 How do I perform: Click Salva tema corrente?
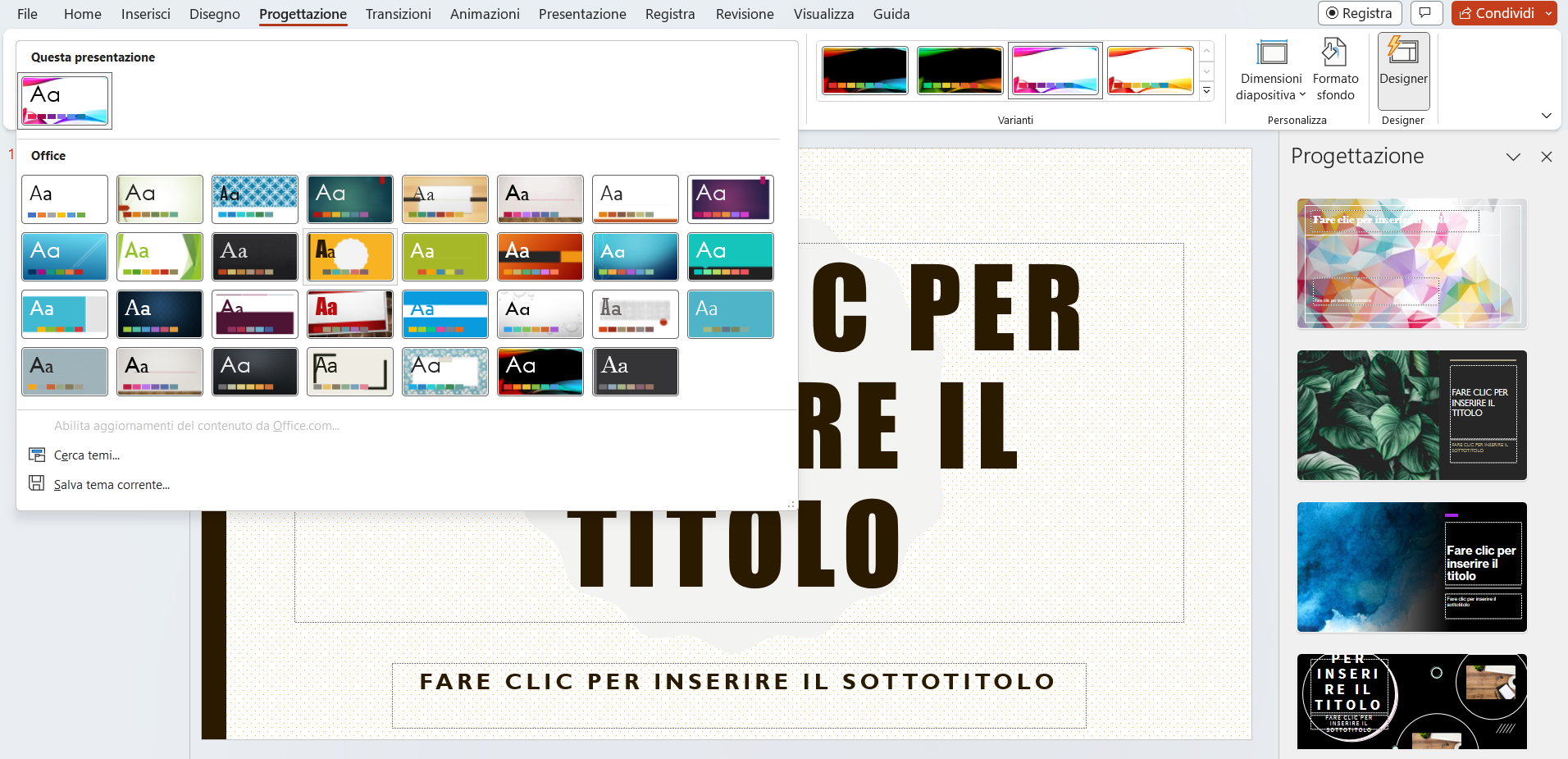(112, 483)
